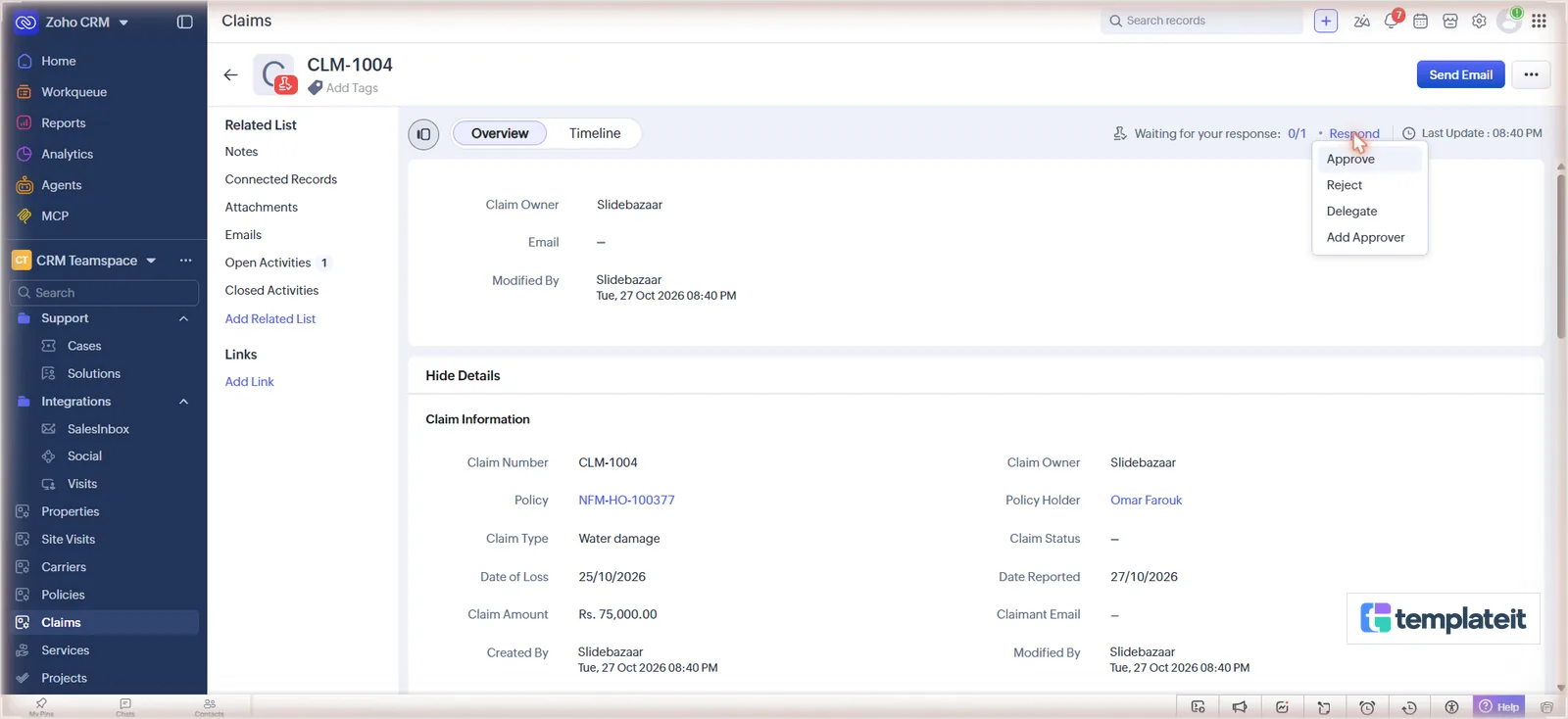Choose Add Approver from the menu
The image size is (1568, 719).
1369,237
